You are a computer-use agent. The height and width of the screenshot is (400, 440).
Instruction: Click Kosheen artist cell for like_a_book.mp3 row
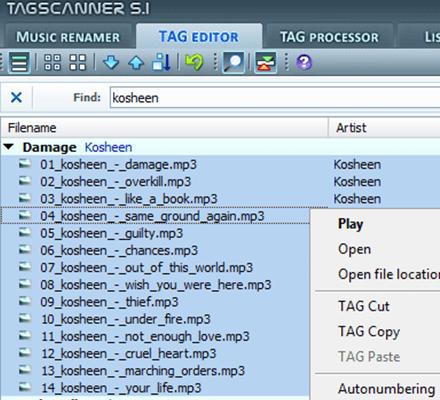click(x=357, y=199)
